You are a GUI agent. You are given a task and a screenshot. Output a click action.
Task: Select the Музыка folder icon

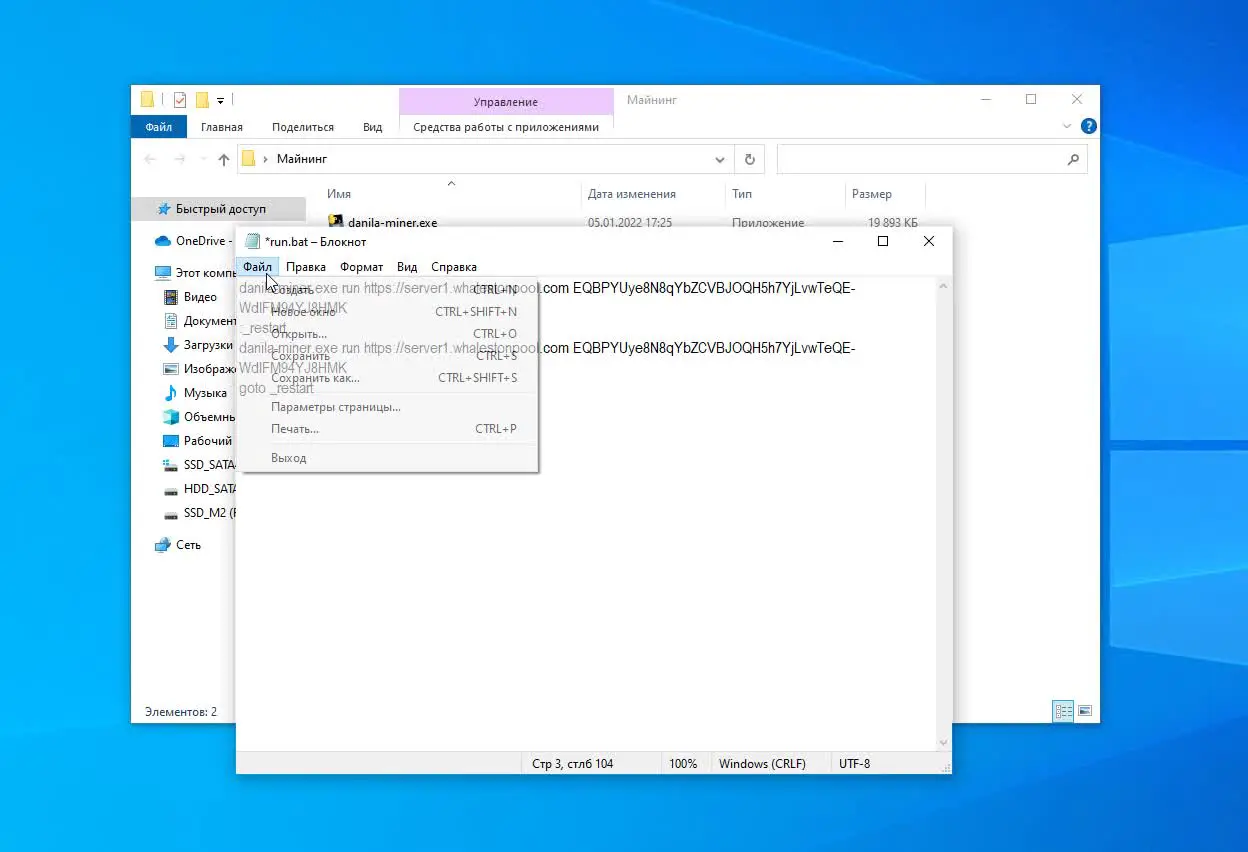click(172, 393)
